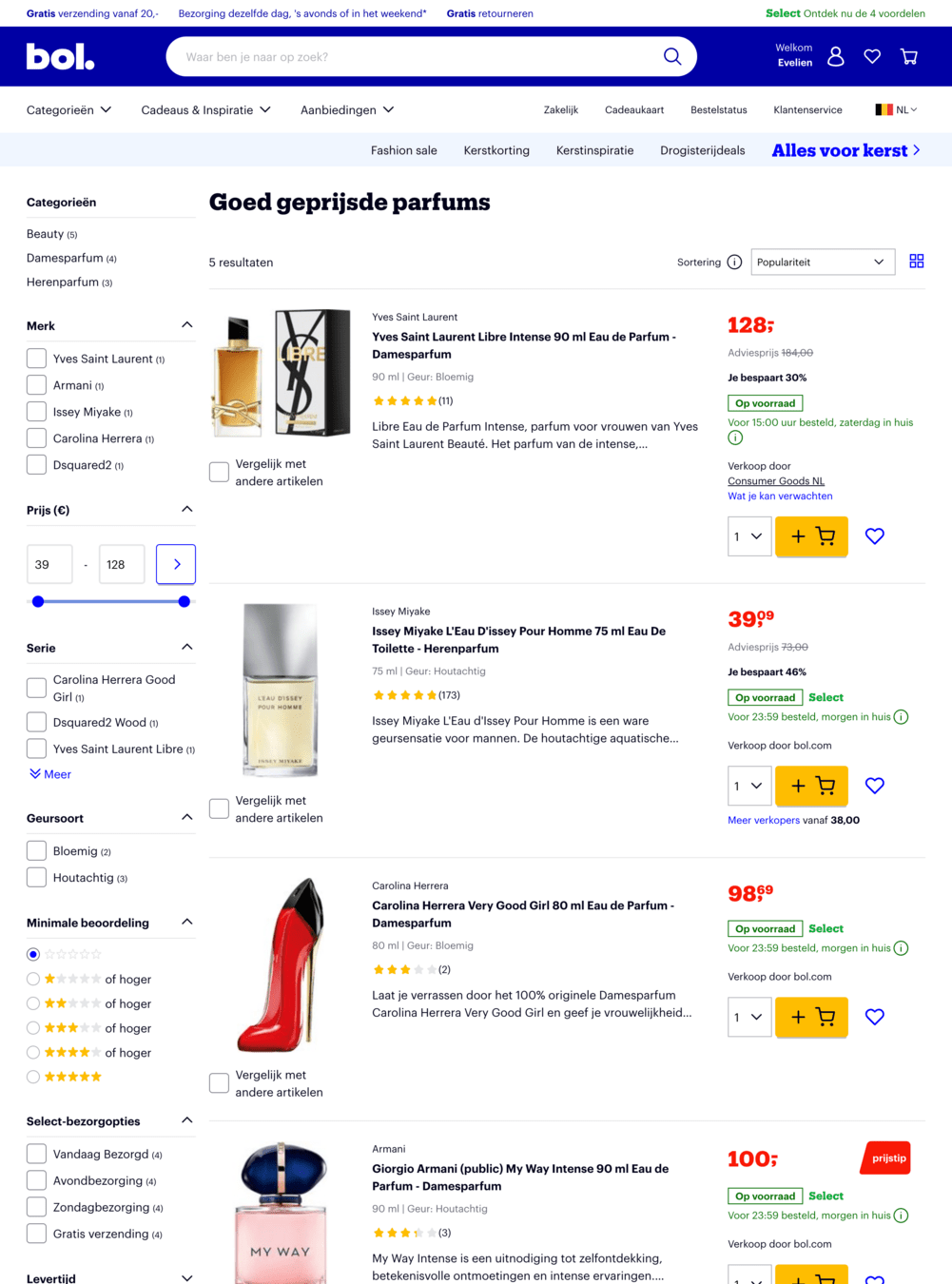
Task: Select five-star minimum rating
Action: [33, 1077]
